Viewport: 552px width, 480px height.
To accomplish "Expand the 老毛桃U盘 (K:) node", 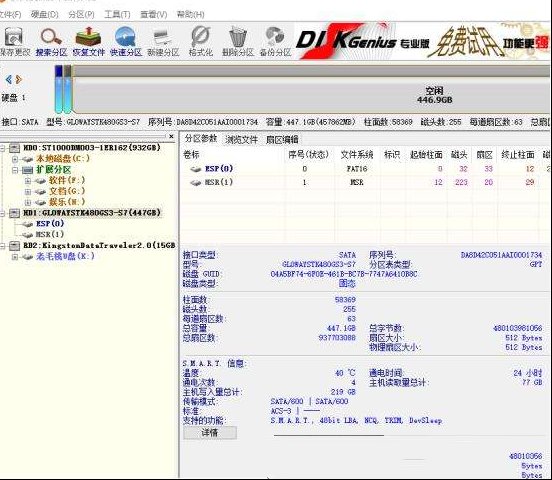I will click(15, 257).
